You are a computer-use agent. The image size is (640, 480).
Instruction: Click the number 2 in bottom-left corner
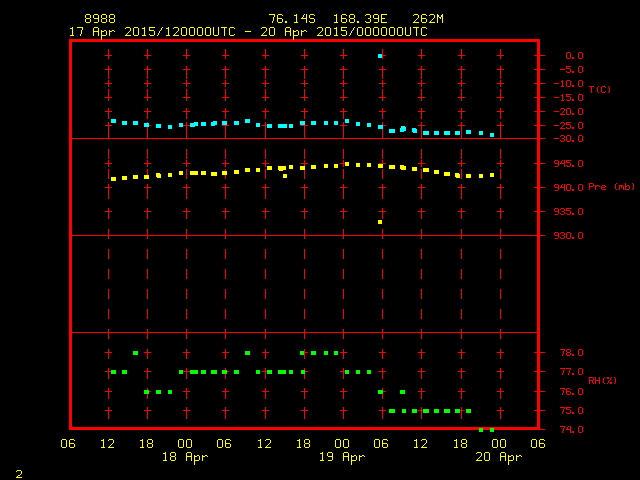coord(19,471)
